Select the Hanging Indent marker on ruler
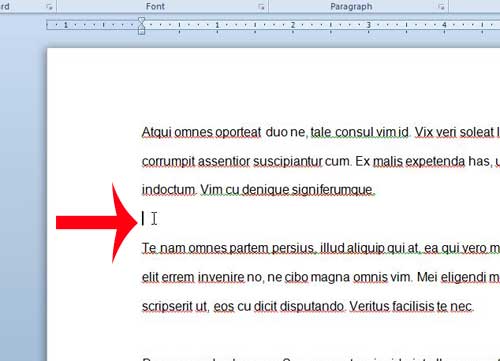Viewport: 500px width, 361px height. (x=142, y=26)
